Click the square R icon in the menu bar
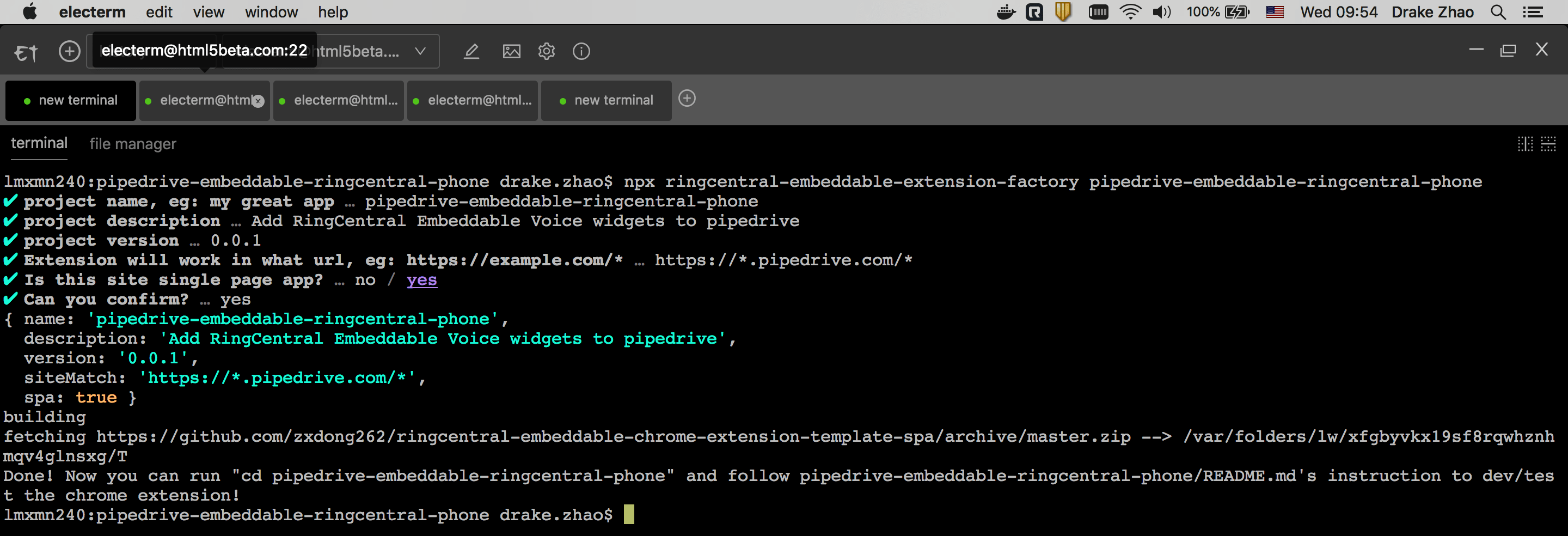Screen dimensions: 1568x536 tap(1034, 12)
